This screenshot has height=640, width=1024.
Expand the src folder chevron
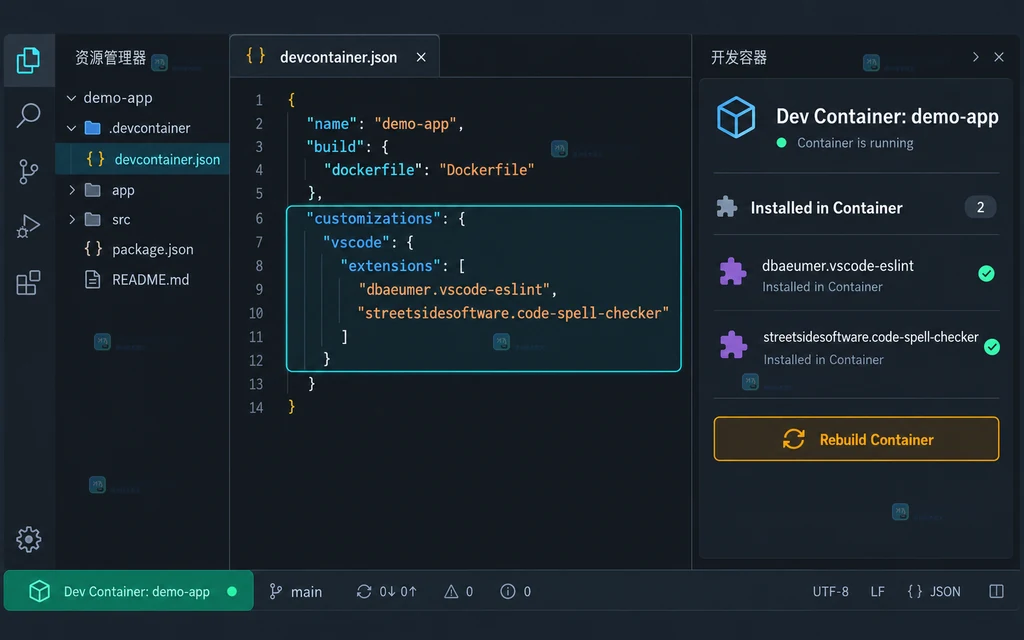click(72, 219)
